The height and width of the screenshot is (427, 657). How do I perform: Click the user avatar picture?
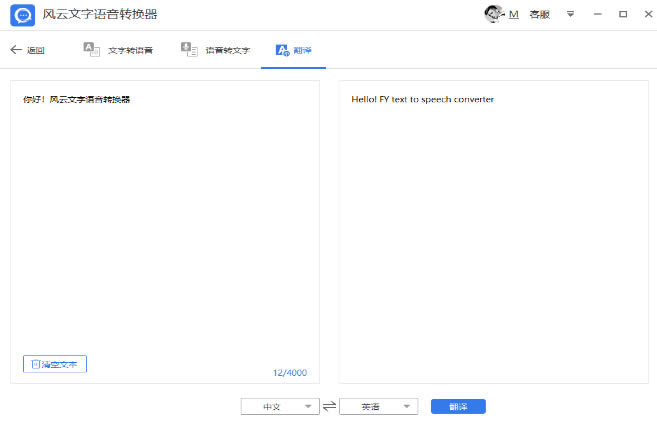pyautogui.click(x=494, y=14)
